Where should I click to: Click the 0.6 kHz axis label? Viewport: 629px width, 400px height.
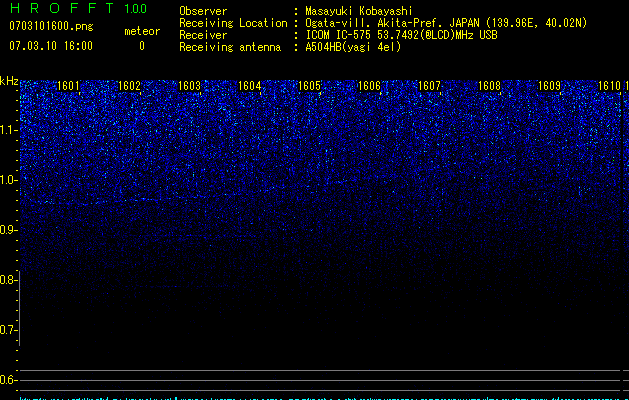click(8, 380)
